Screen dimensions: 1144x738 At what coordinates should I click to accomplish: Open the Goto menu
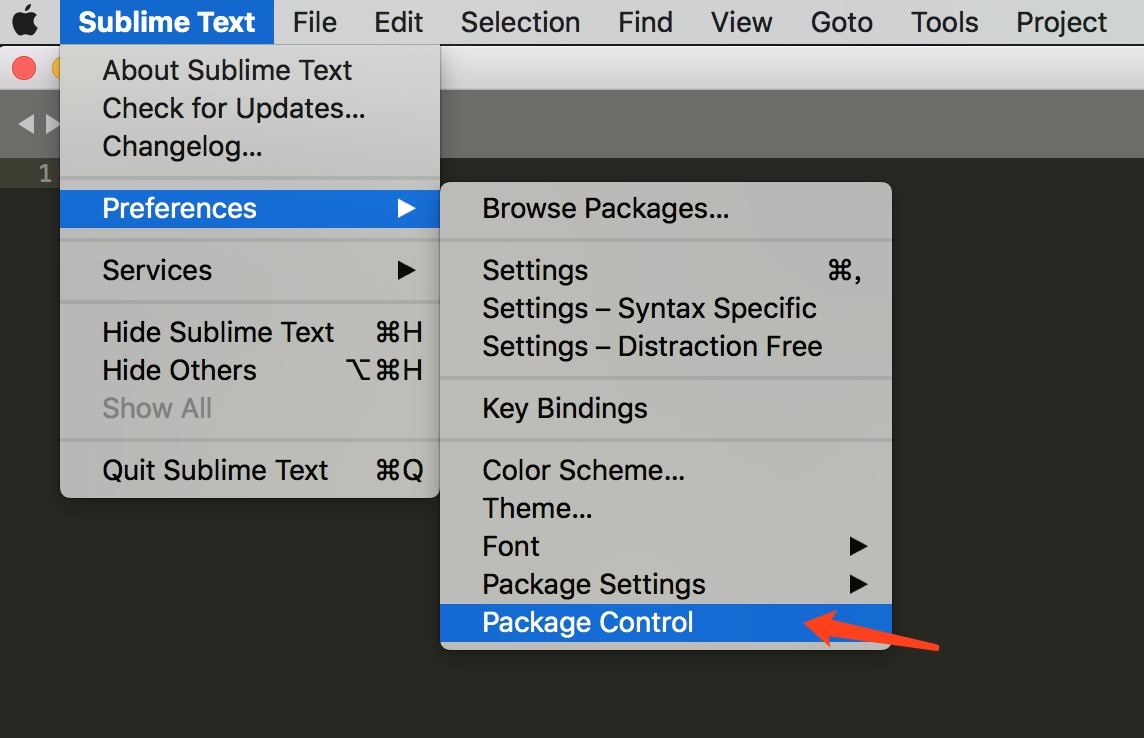coord(841,22)
